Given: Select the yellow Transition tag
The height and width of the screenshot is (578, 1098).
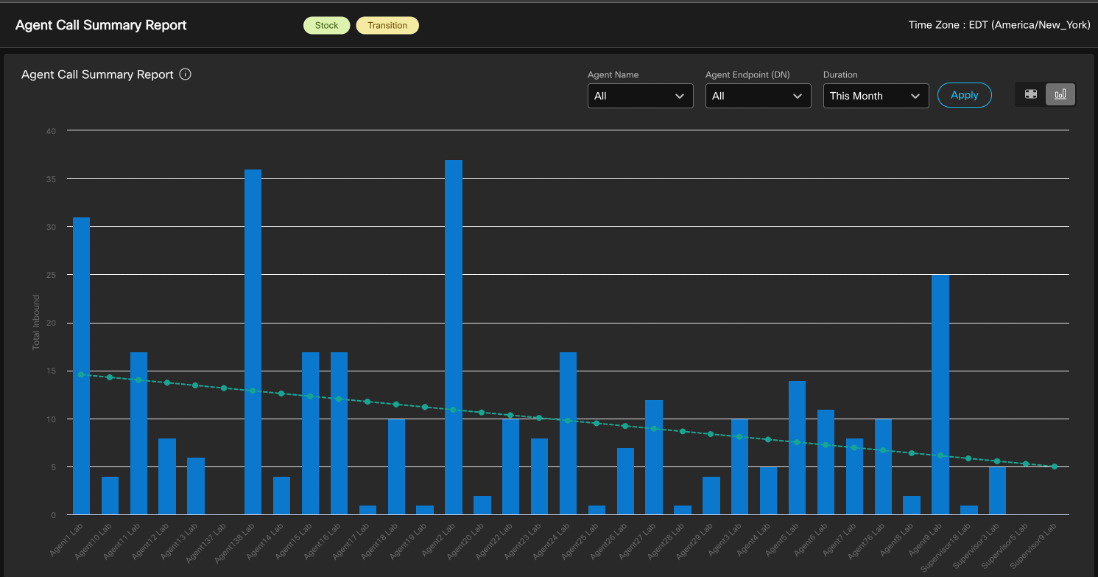Looking at the screenshot, I should click(387, 25).
